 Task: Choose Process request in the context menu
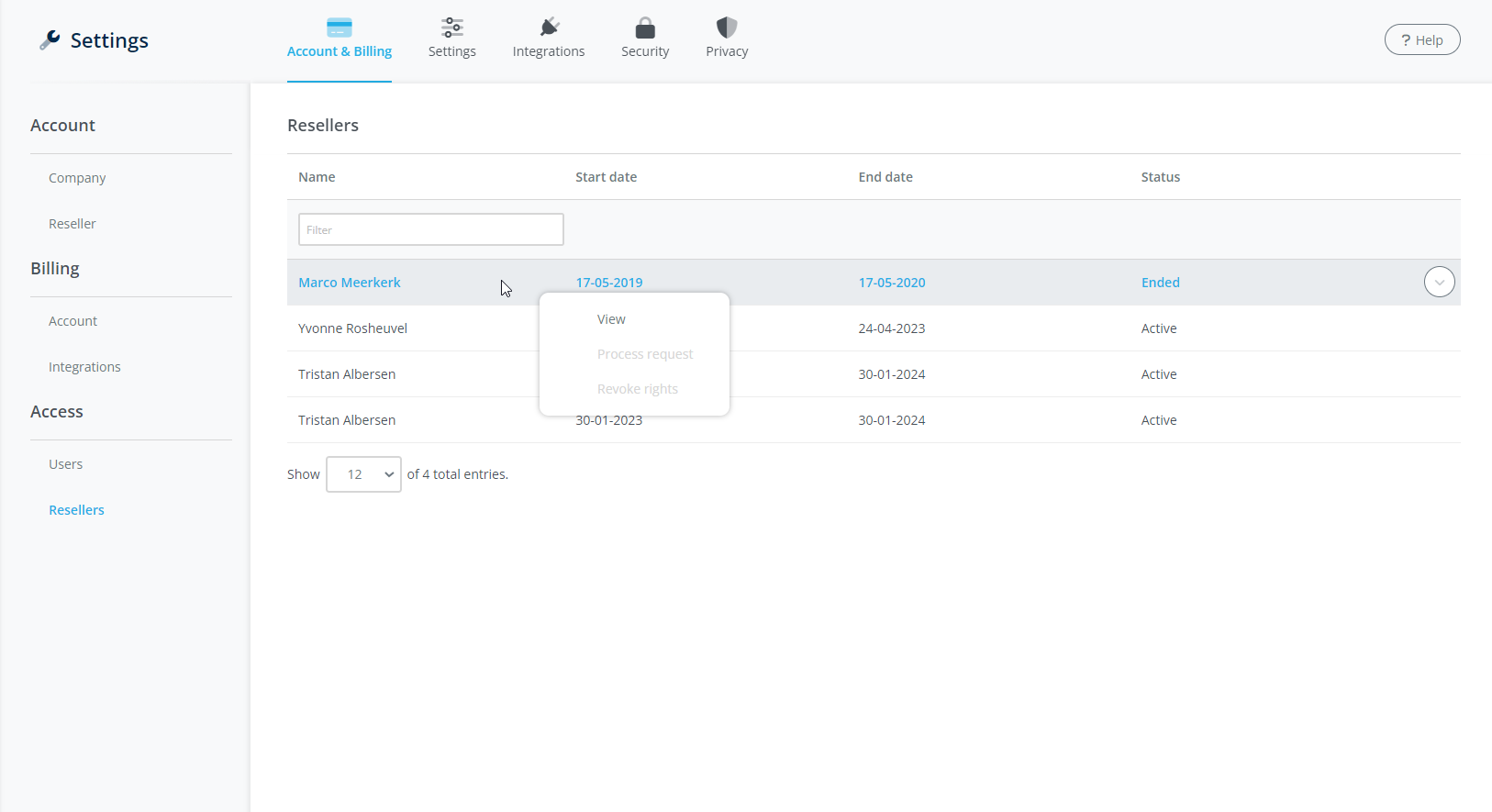645,354
